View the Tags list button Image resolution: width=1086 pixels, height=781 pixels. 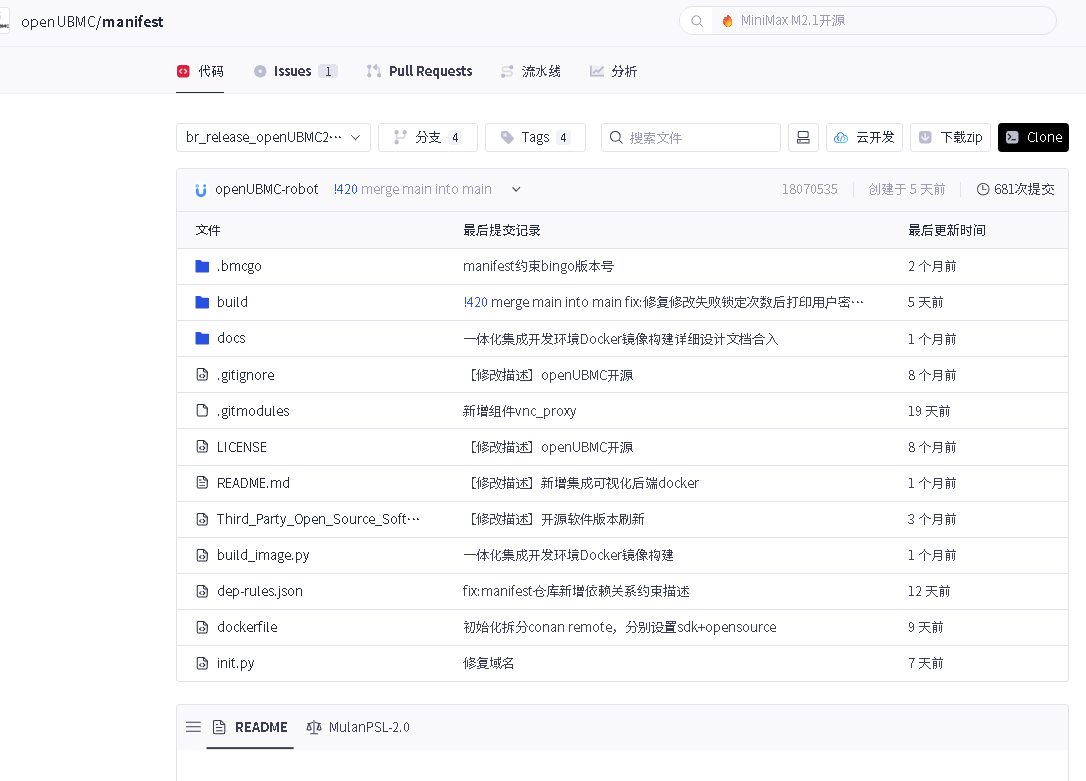click(535, 137)
